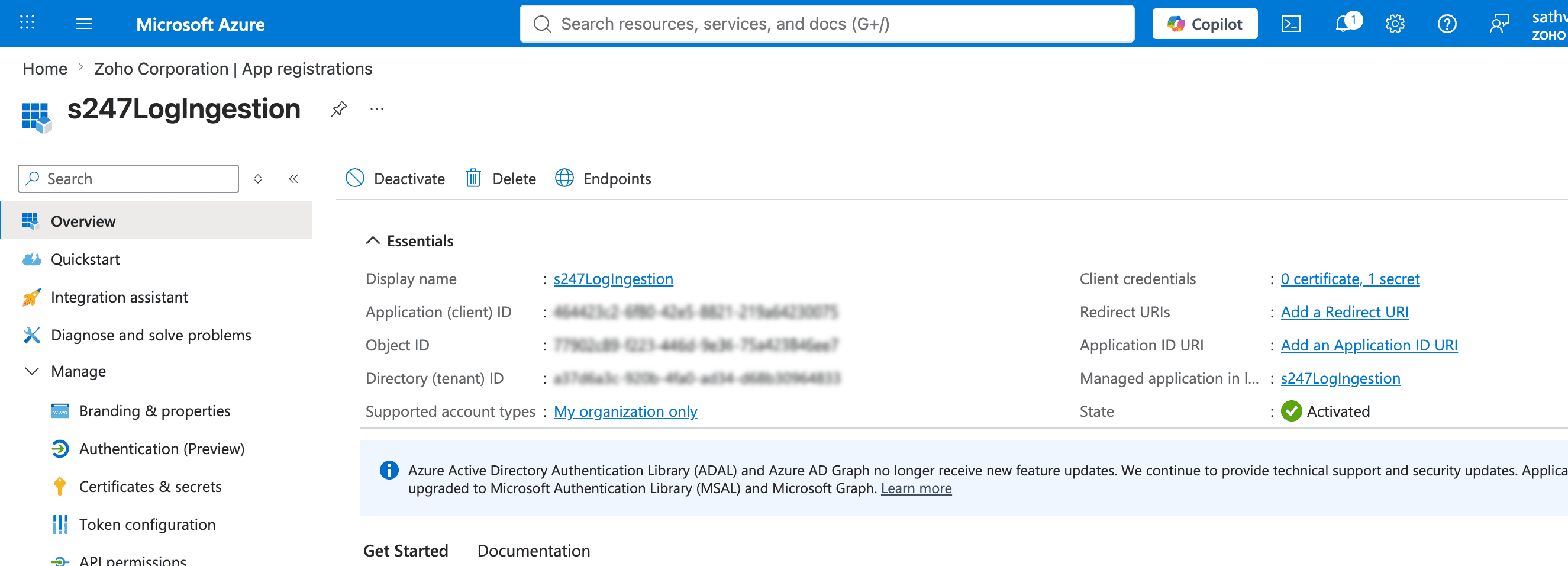Image resolution: width=1568 pixels, height=566 pixels.
Task: Pin the s247LogIngestion app page
Action: (x=338, y=109)
